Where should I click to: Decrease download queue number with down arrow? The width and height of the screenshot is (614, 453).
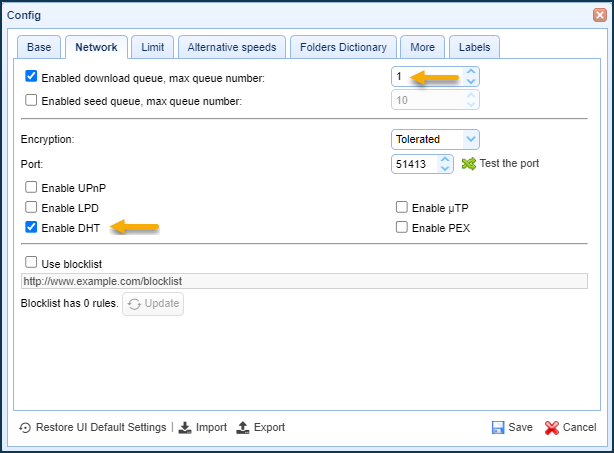[x=471, y=81]
